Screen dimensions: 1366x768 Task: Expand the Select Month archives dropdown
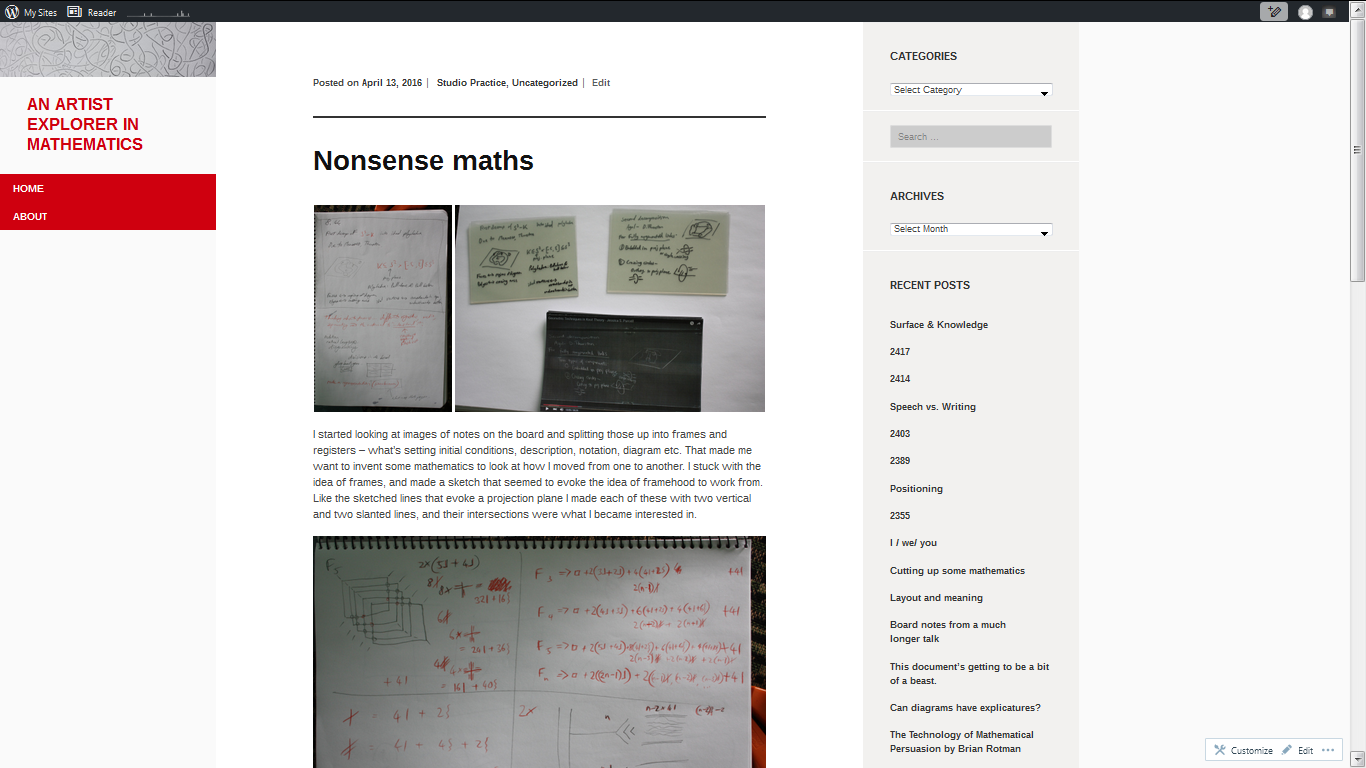(x=971, y=229)
